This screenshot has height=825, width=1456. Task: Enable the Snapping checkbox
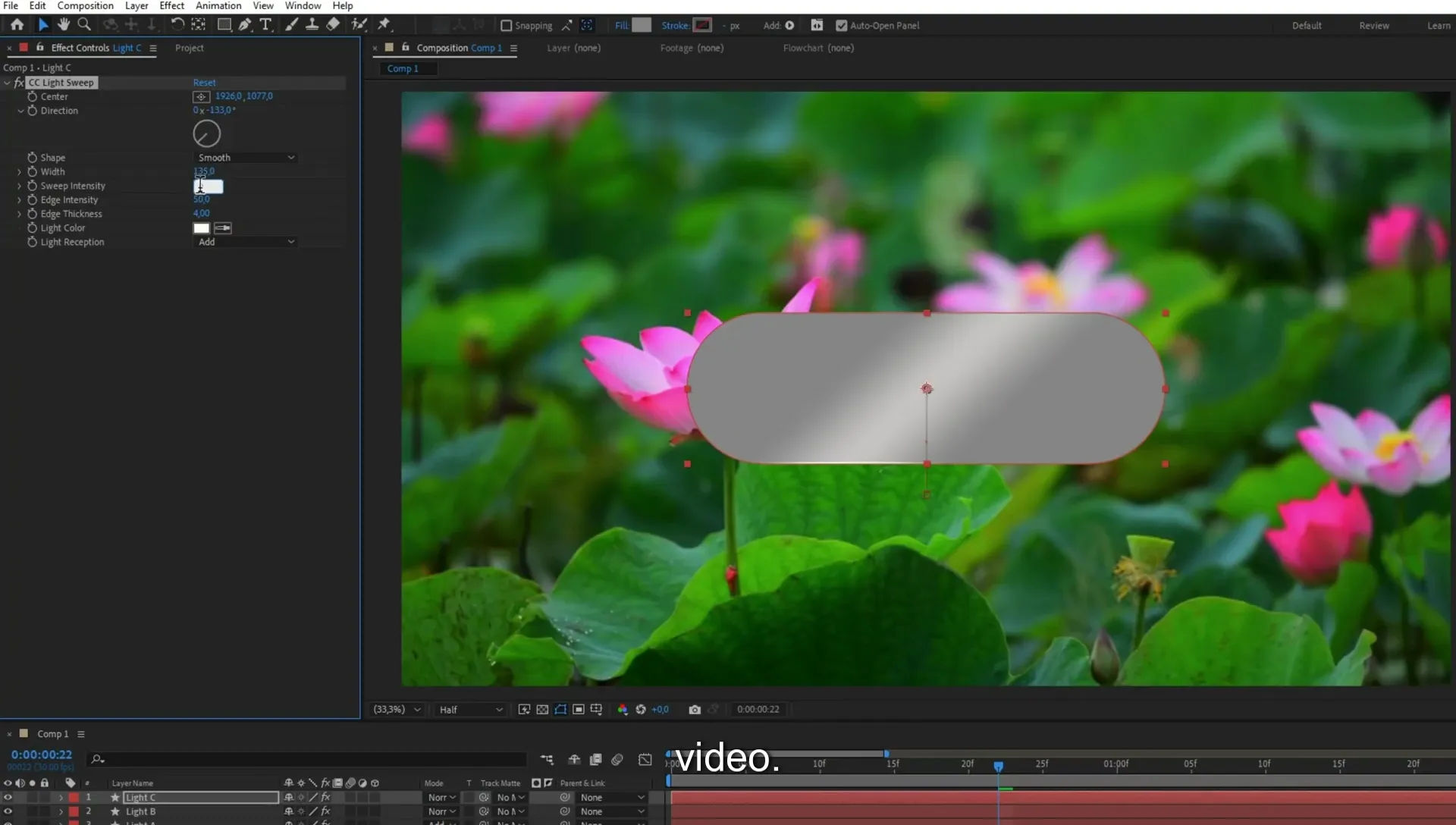click(x=506, y=25)
